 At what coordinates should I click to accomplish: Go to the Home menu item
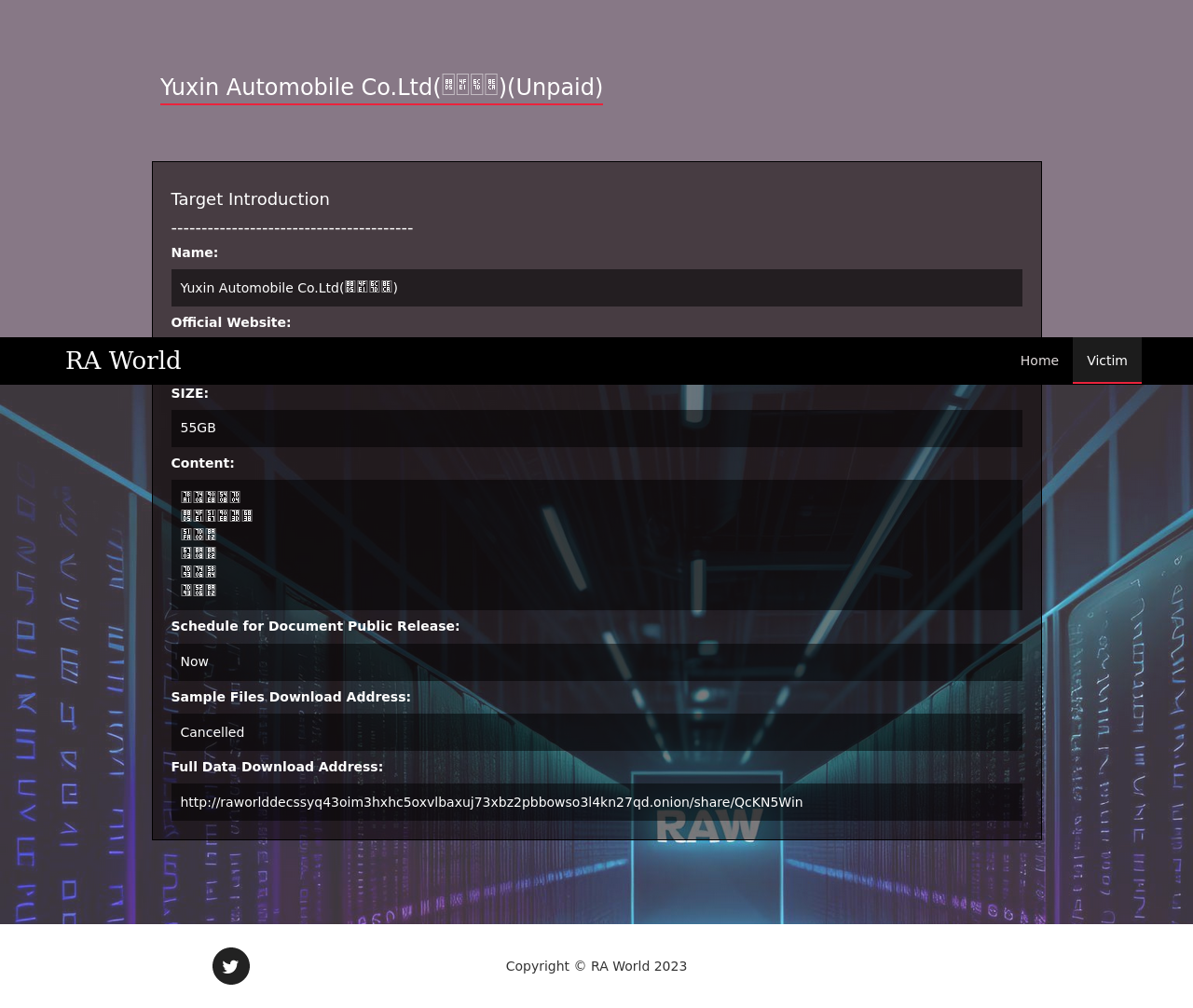point(1039,361)
